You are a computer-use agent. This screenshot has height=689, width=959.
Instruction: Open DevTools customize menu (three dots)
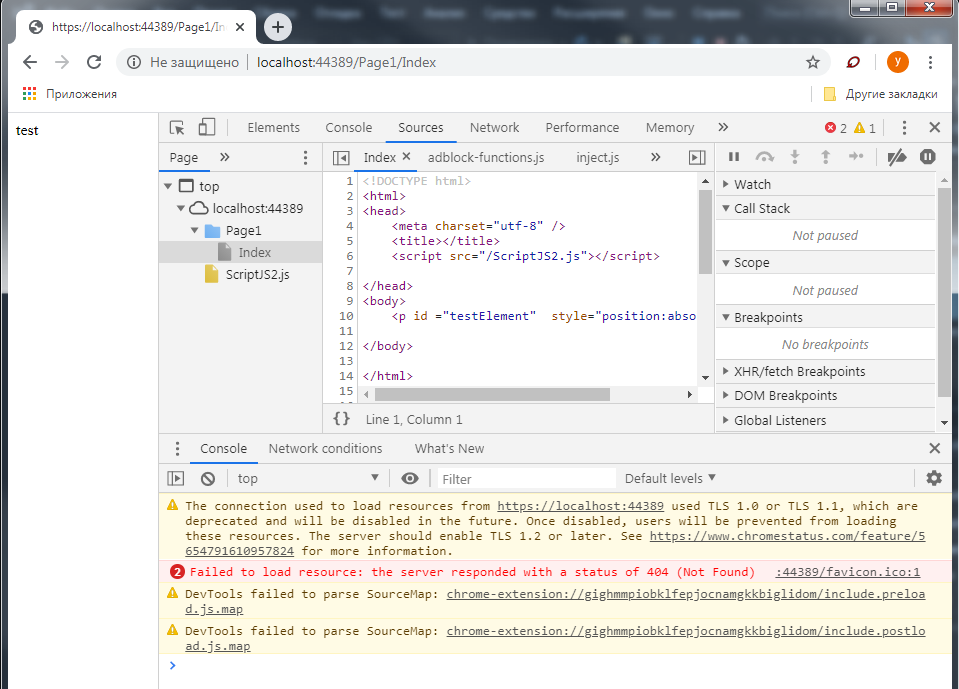(x=904, y=127)
